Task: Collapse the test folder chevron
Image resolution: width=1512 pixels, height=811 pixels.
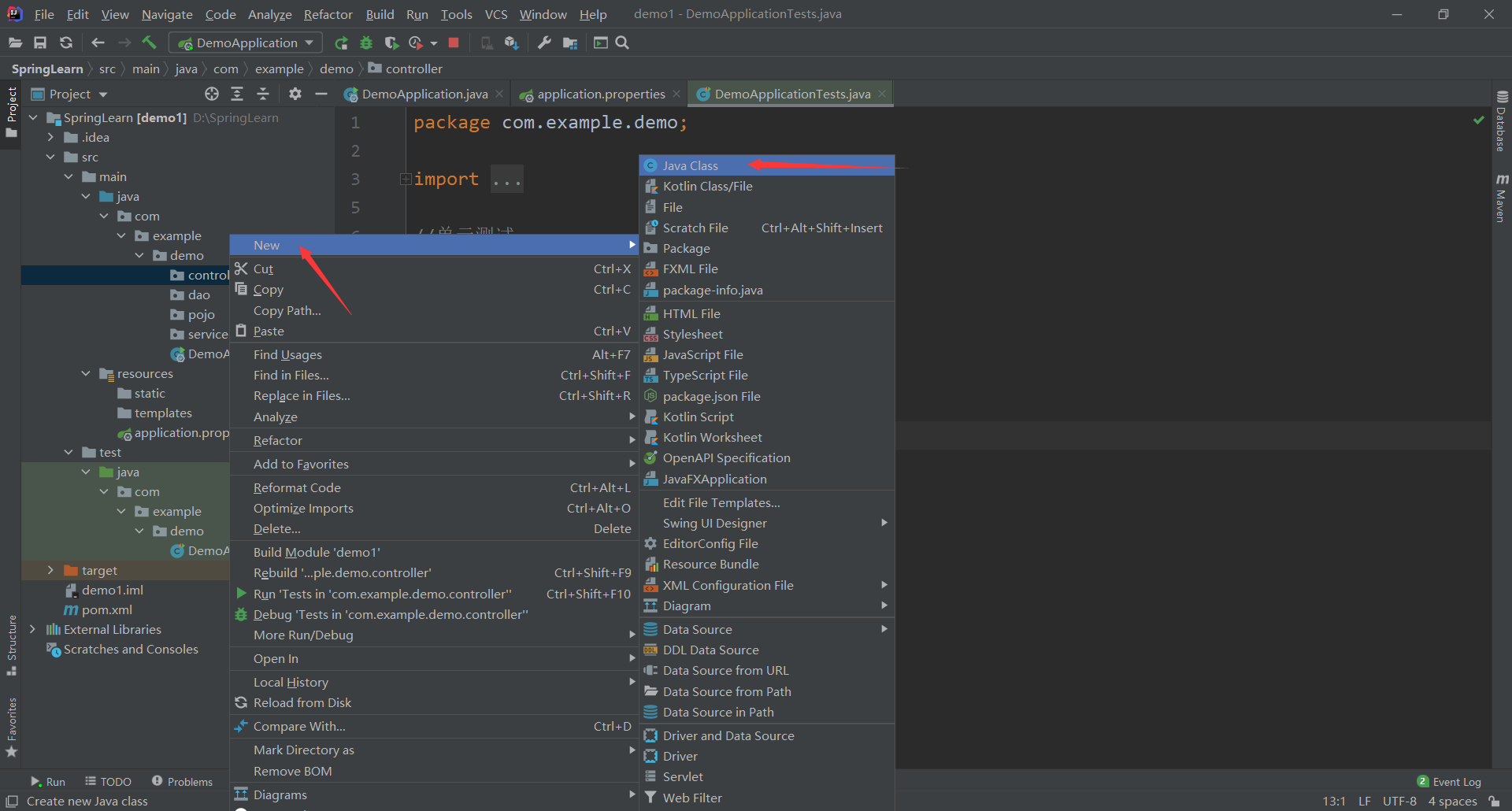Action: (x=69, y=452)
